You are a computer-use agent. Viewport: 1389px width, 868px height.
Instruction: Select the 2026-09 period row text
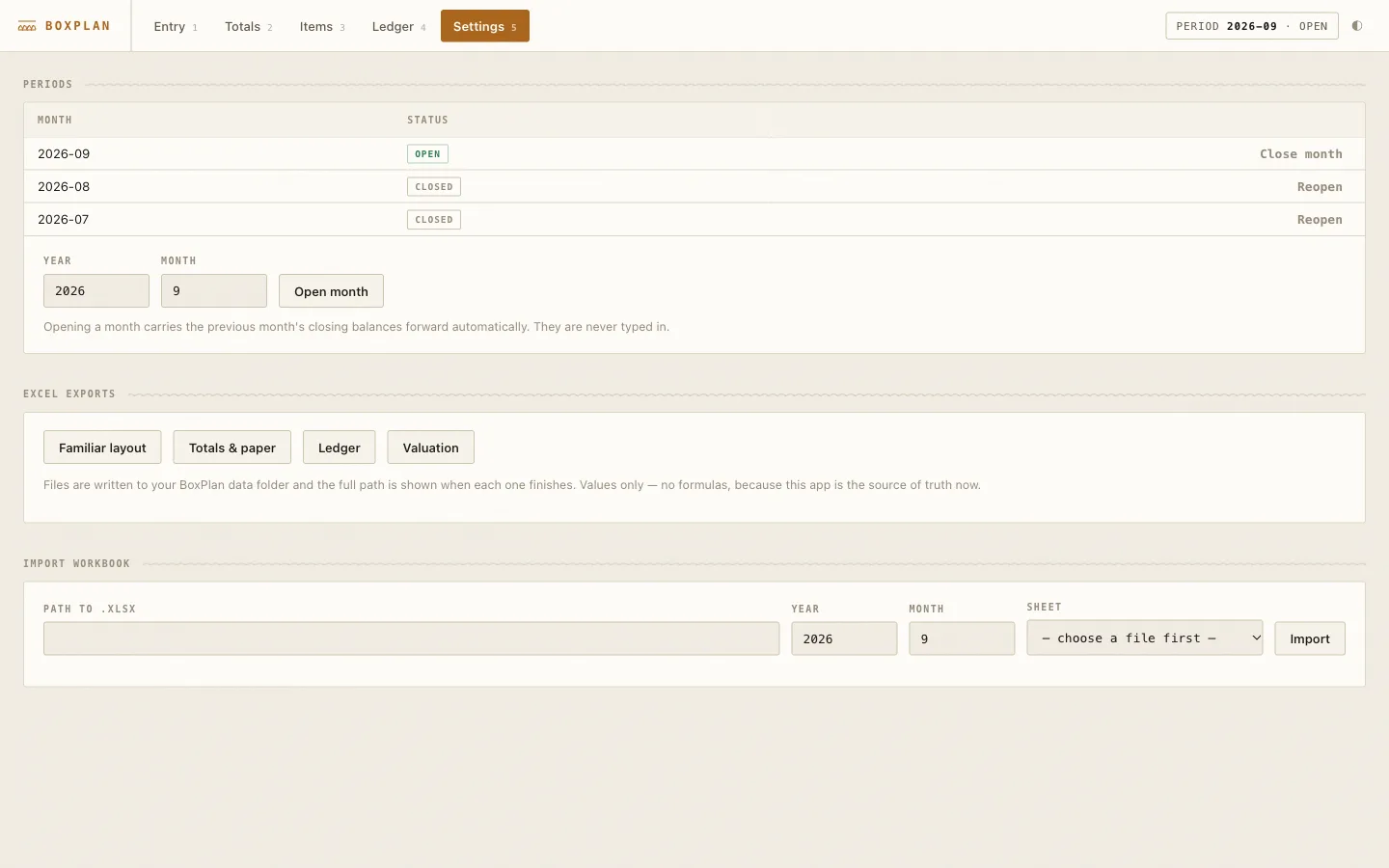tap(64, 154)
